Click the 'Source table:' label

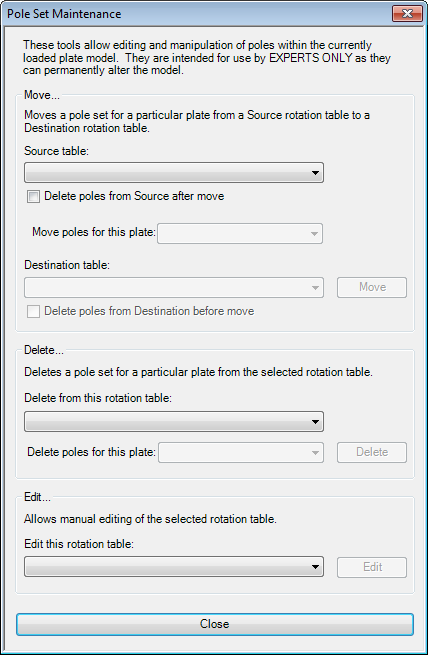pos(57,151)
